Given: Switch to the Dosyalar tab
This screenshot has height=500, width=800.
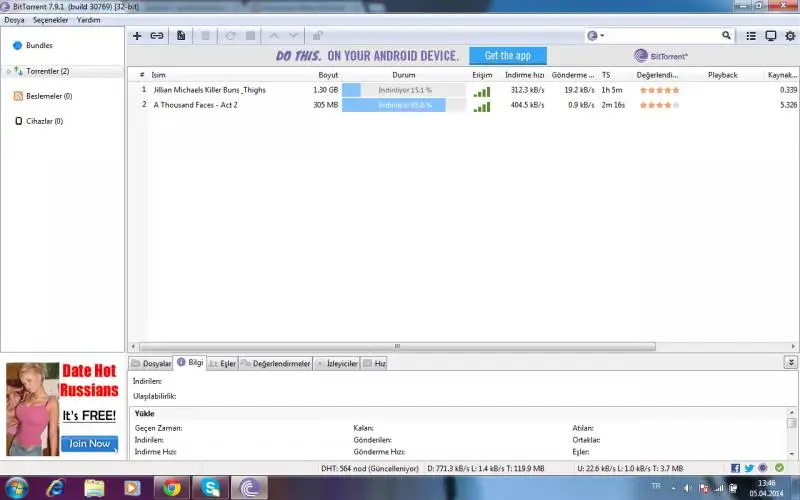Looking at the screenshot, I should pyautogui.click(x=152, y=364).
